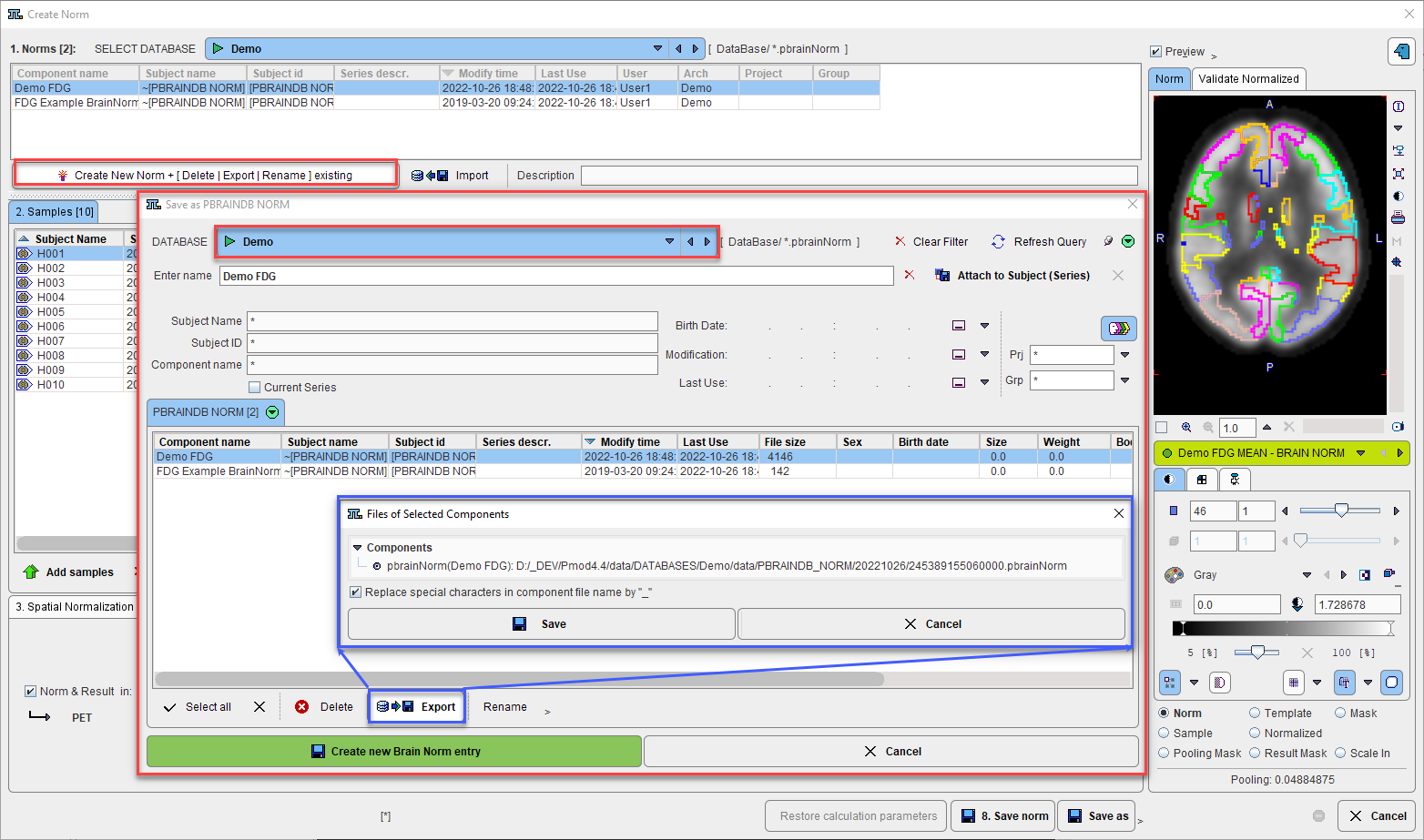
Task: Click the interpolation icon before rounded square icon
Action: click(1344, 682)
